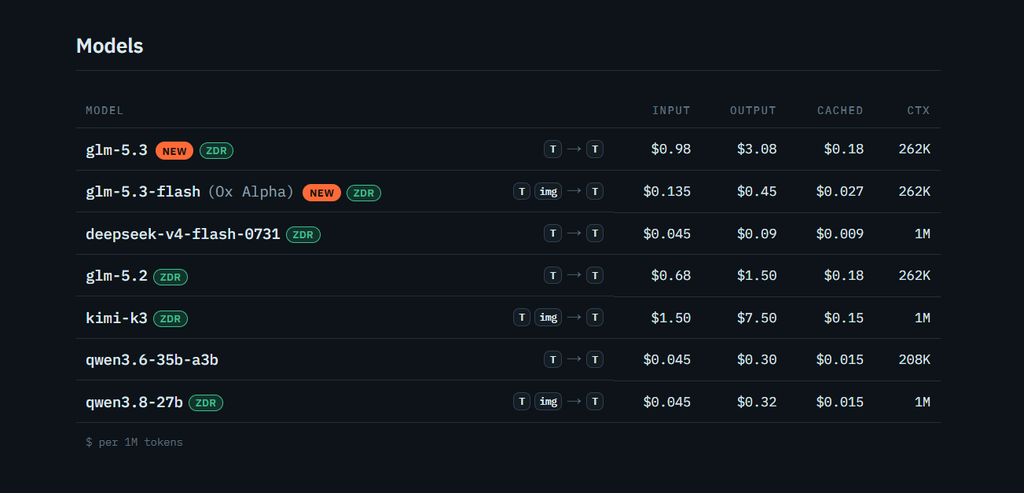Click the MODEL column header
The image size is (1024, 493).
[x=104, y=110]
